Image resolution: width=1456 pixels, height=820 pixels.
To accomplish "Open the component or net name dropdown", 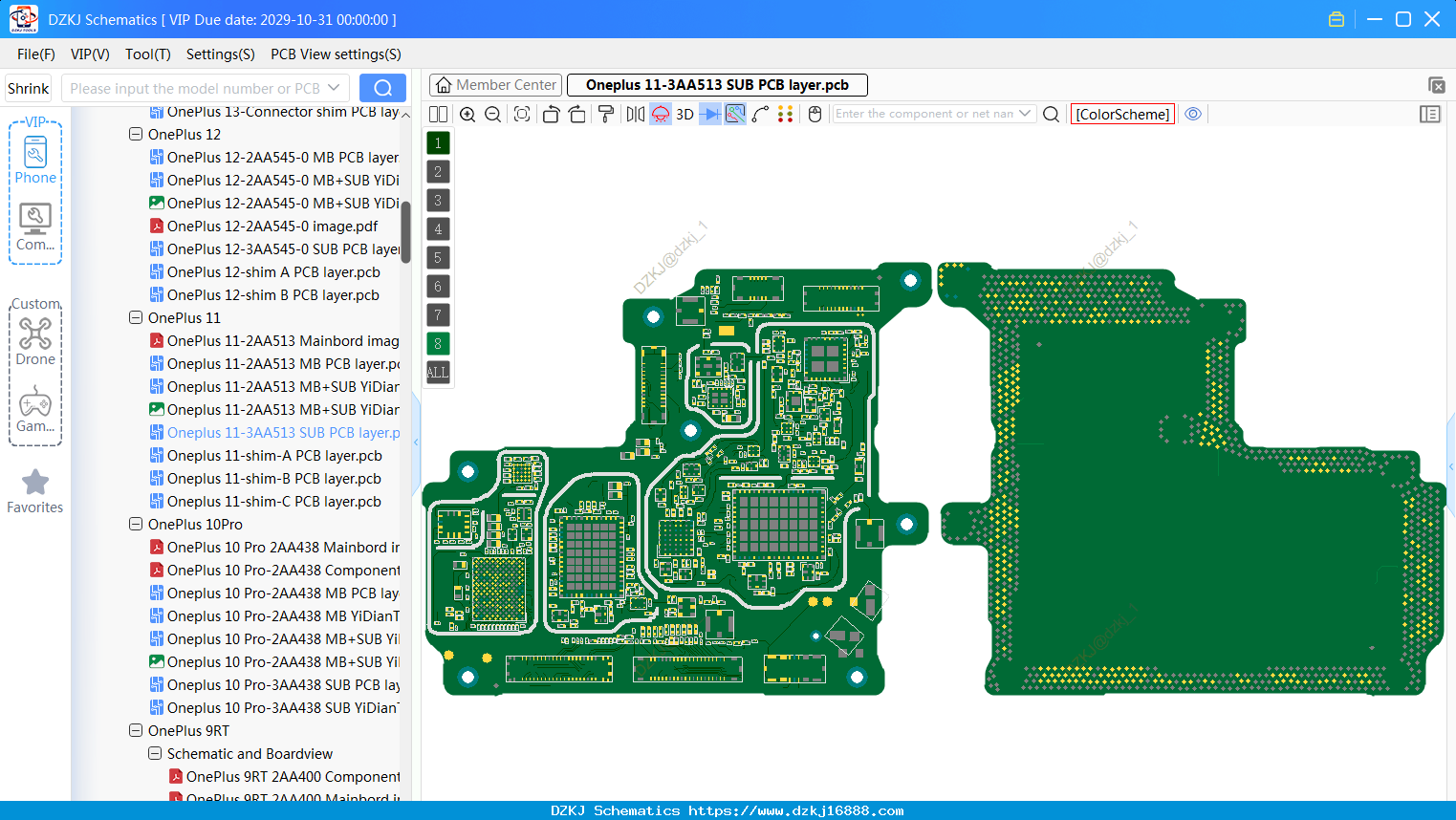I will (x=1025, y=114).
